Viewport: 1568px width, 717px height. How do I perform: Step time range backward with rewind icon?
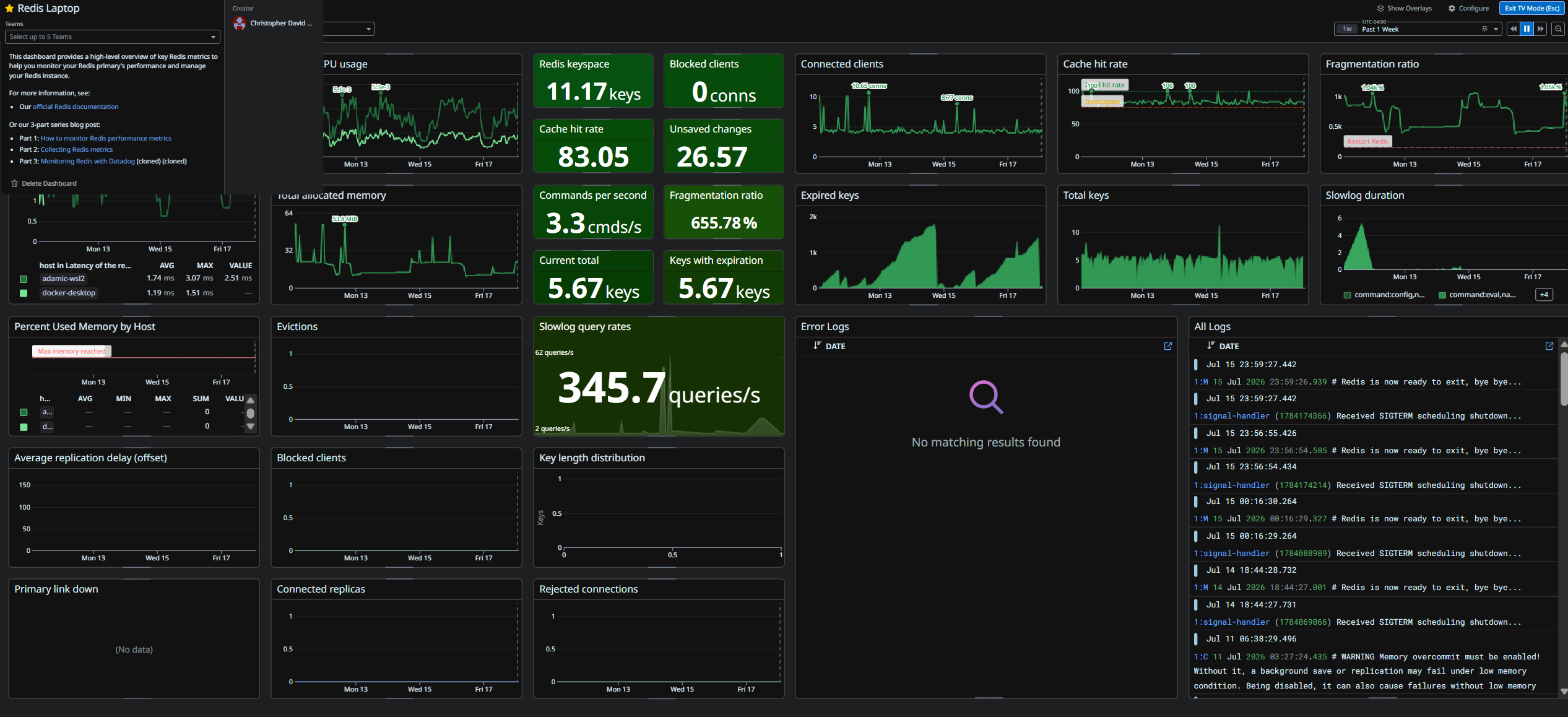pos(1514,29)
